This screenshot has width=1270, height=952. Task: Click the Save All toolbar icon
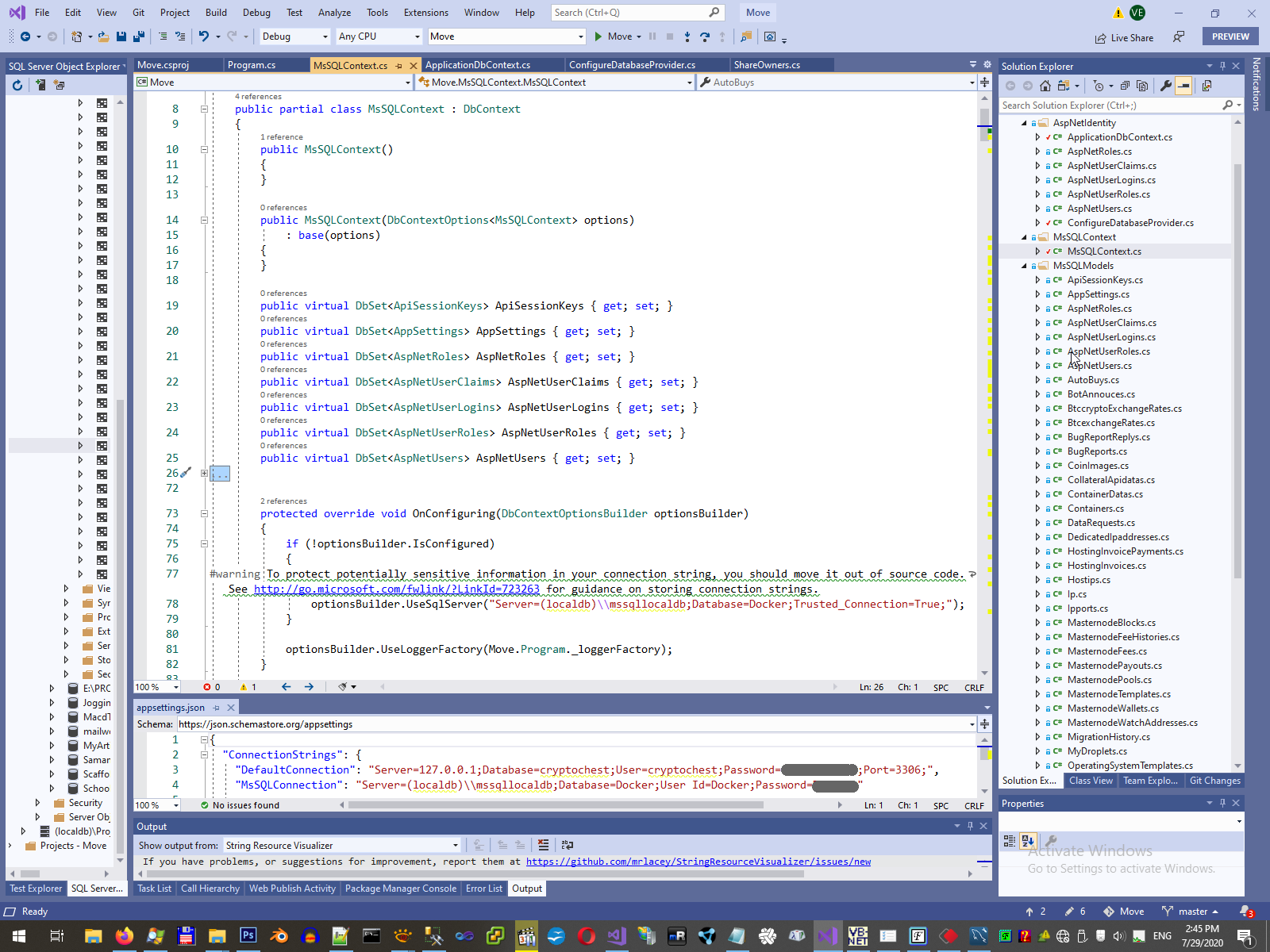pyautogui.click(x=139, y=36)
